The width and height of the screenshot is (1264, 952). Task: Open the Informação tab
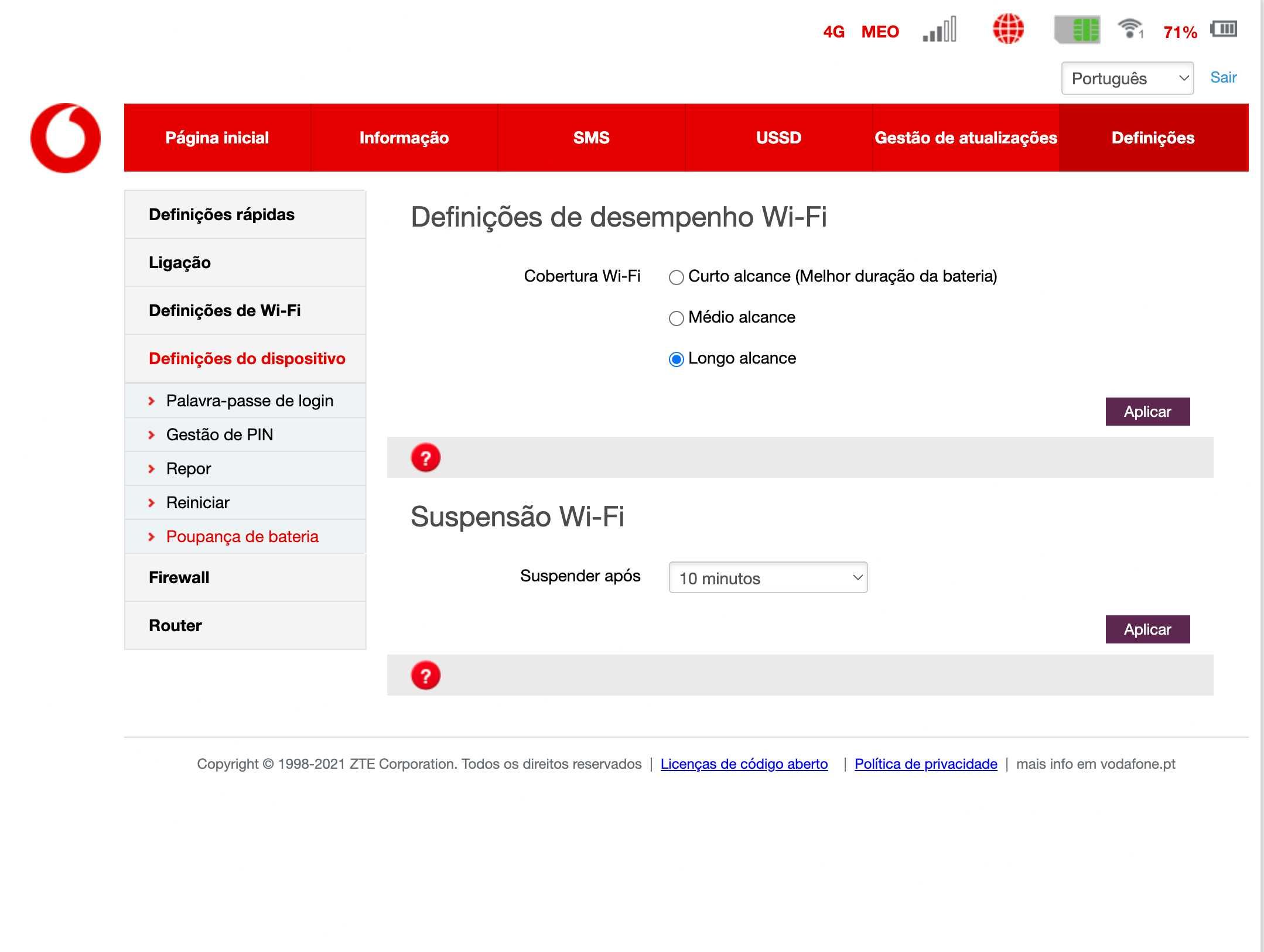404,138
